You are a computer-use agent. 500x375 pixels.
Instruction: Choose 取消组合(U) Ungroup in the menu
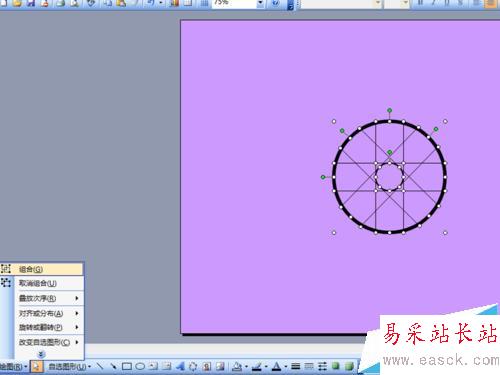coord(41,283)
